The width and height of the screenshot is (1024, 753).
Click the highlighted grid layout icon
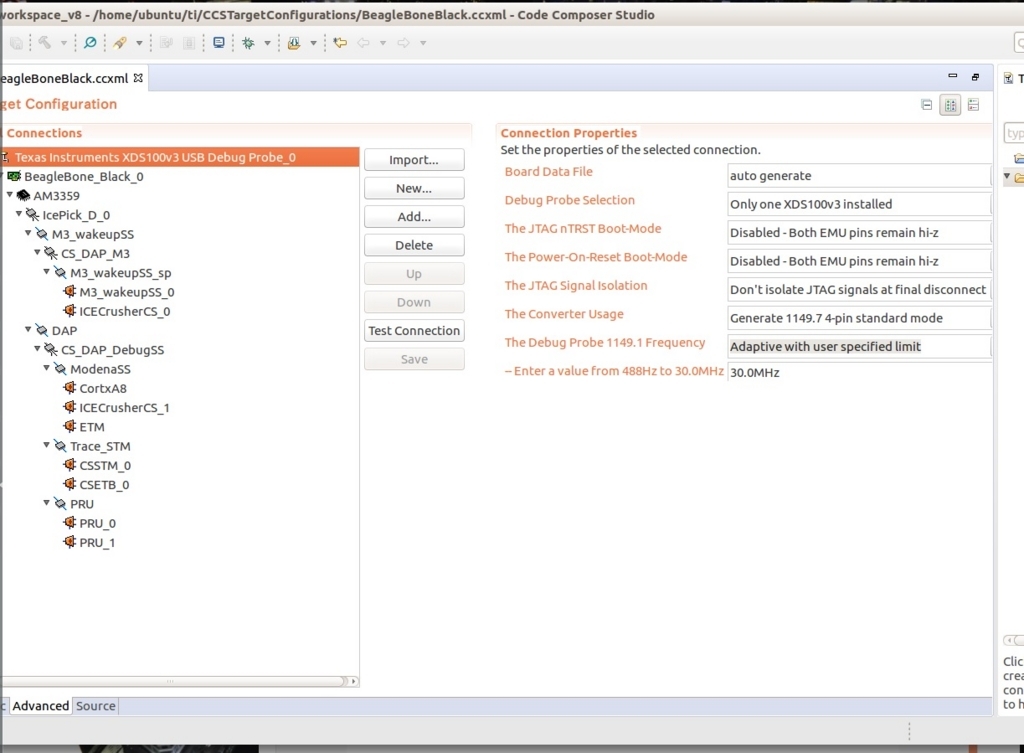pyautogui.click(x=950, y=105)
